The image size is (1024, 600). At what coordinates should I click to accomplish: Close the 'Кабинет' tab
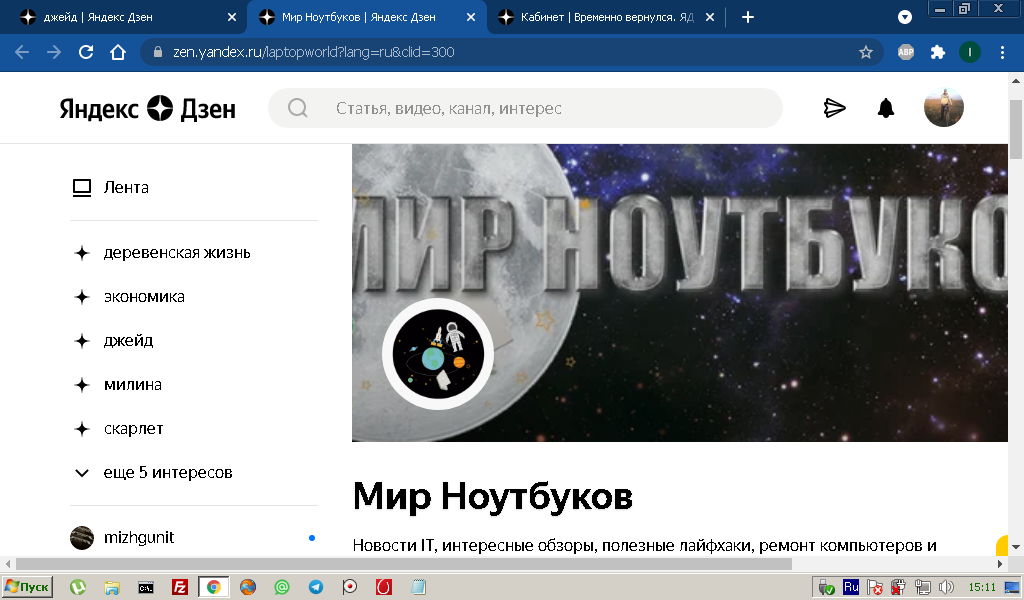pyautogui.click(x=710, y=18)
